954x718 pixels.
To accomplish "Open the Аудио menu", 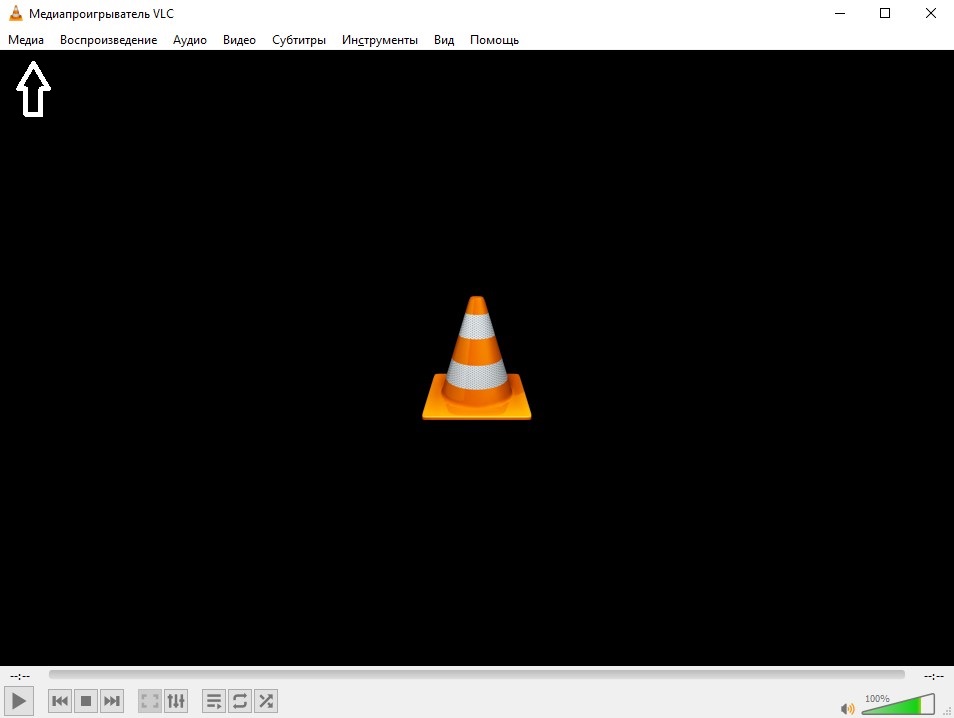I will pos(190,40).
